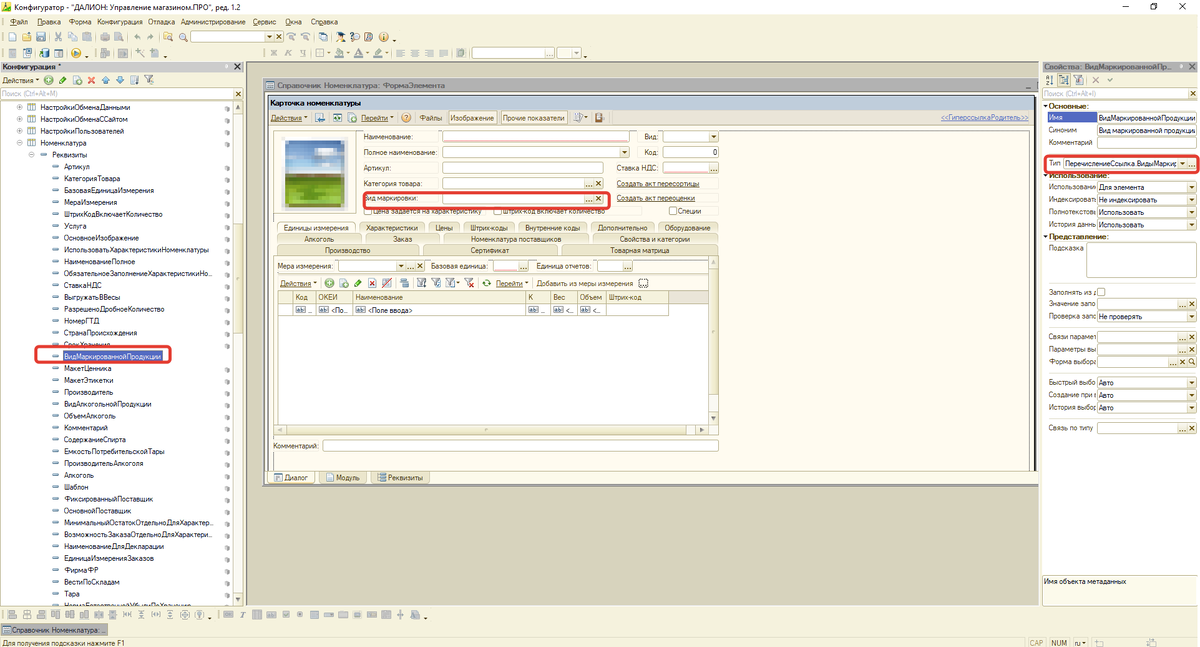Switch to the Штрих-коды tab
The image size is (1200, 647).
tap(489, 228)
